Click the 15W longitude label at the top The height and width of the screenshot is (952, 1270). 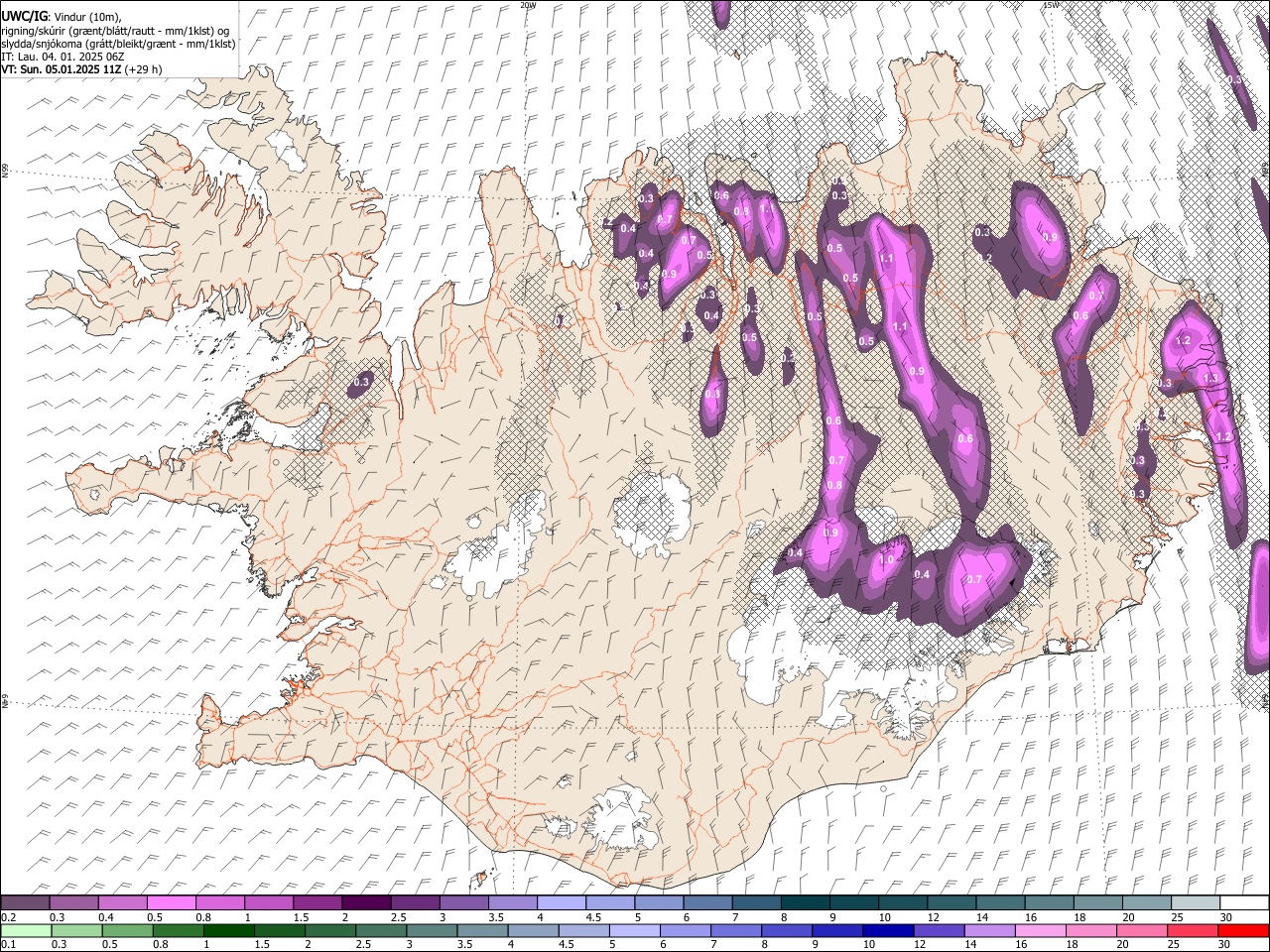pos(1050,5)
